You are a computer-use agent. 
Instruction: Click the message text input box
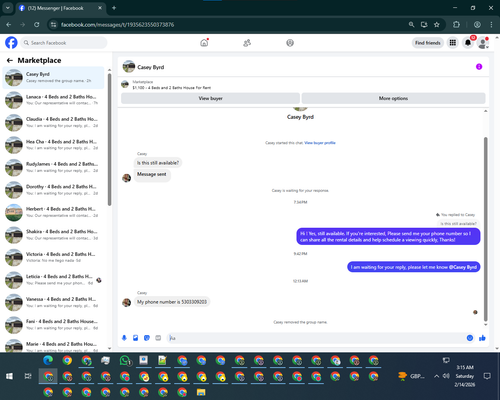(x=317, y=338)
